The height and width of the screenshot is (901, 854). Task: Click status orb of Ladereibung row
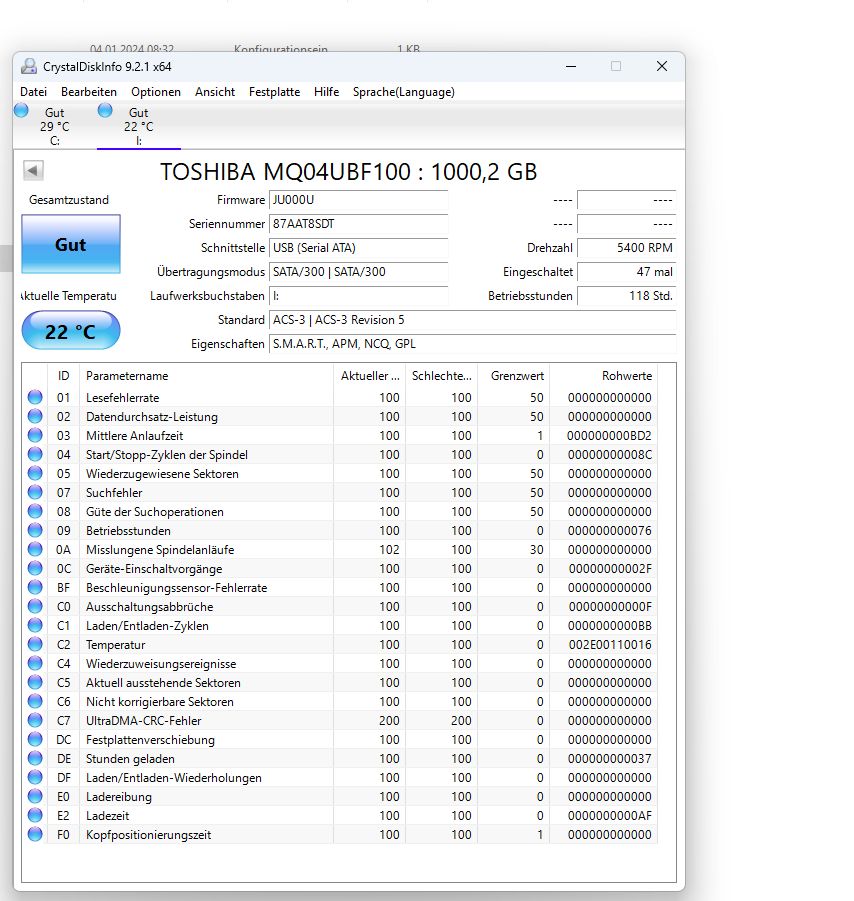point(35,795)
